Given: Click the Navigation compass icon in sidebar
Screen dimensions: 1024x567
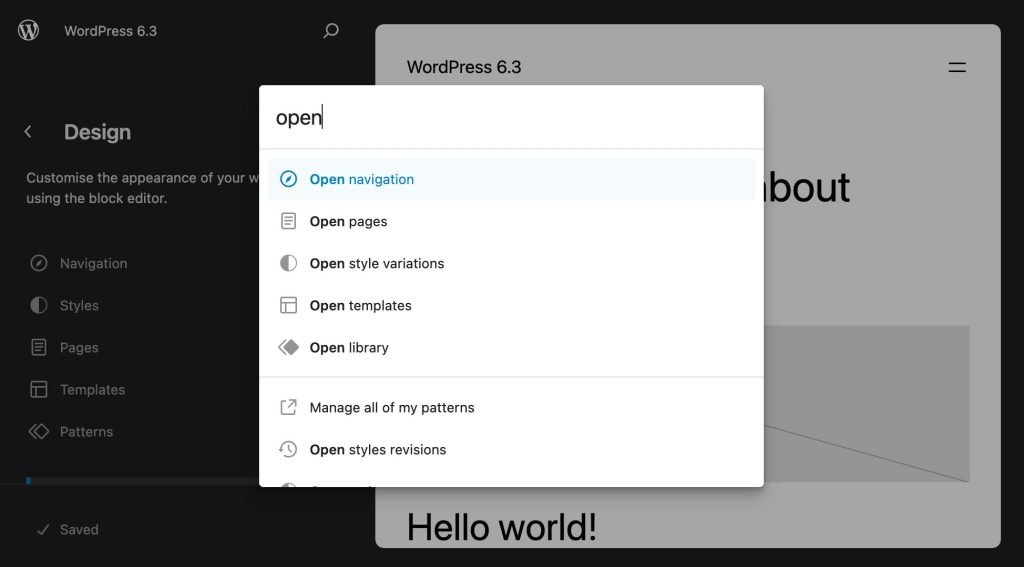Looking at the screenshot, I should (x=39, y=263).
